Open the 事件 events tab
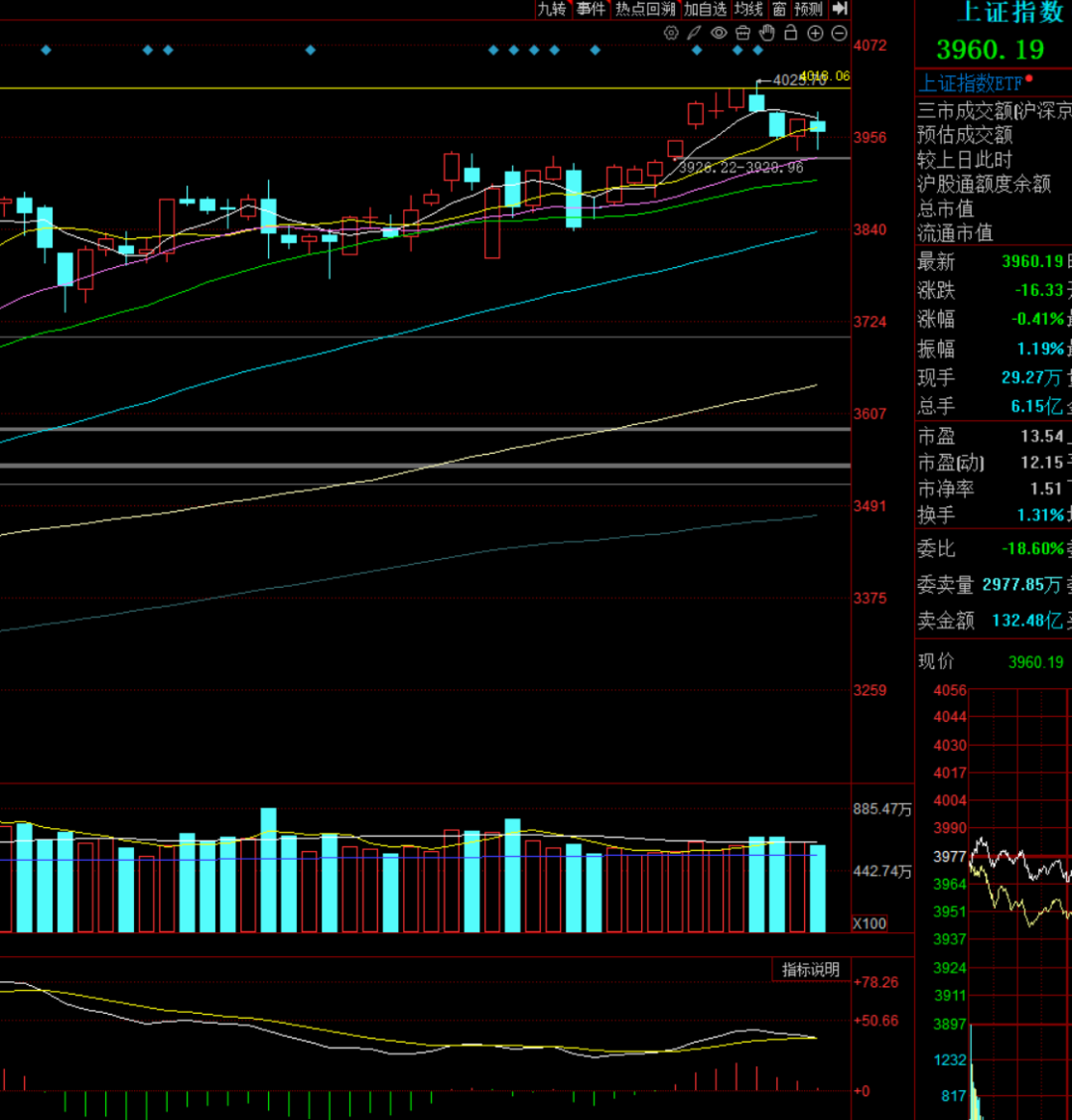Screen dimensions: 1072x1120 pyautogui.click(x=591, y=9)
